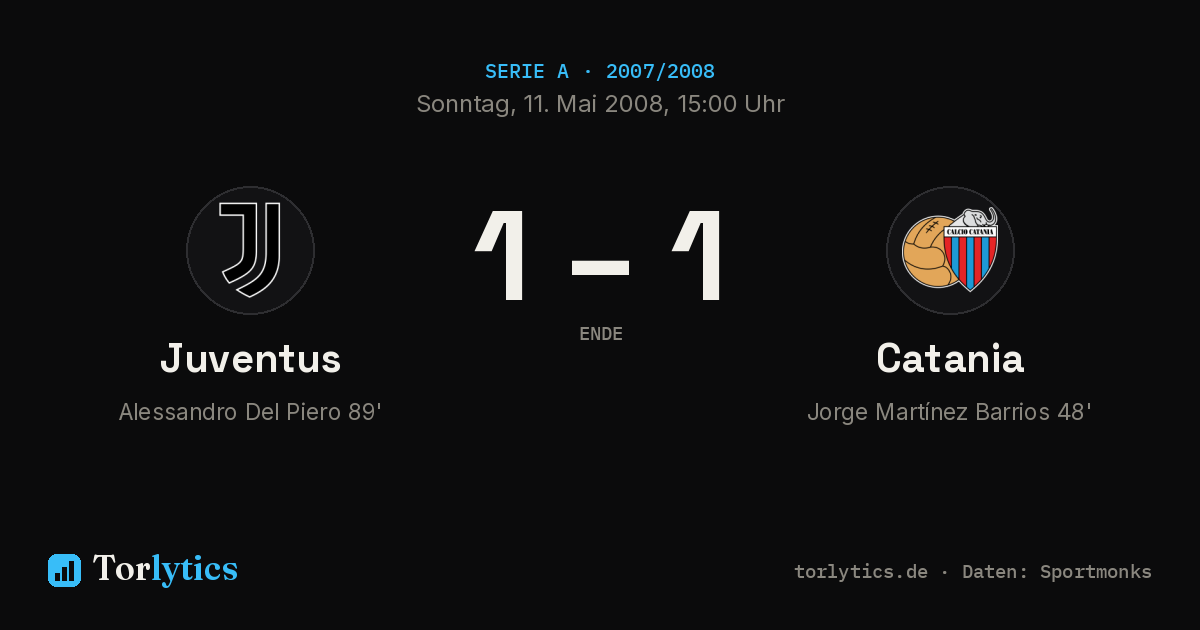Select scorer Alessandro Del Piero 89'

250,412
